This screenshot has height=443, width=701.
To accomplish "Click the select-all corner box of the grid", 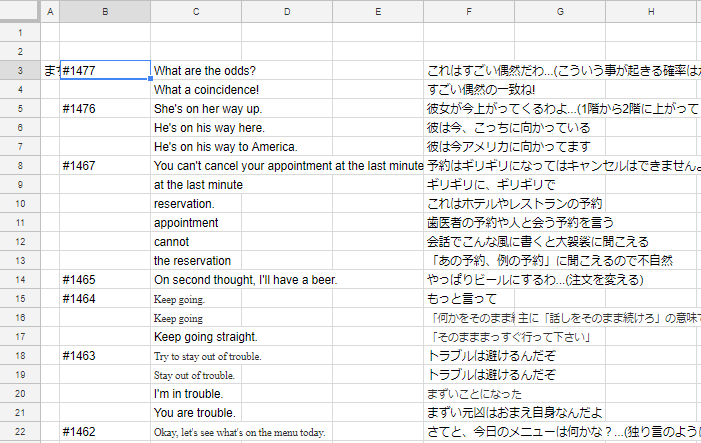I will pos(20,11).
